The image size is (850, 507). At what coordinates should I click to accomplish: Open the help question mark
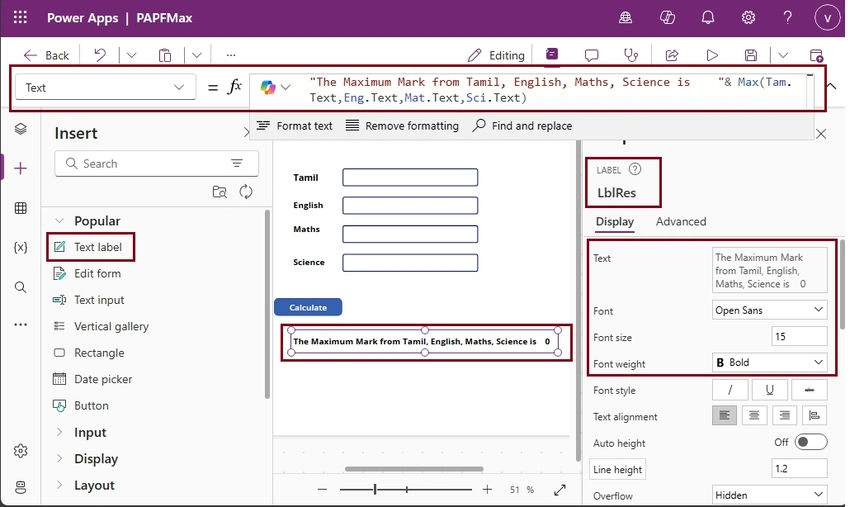pyautogui.click(x=788, y=17)
